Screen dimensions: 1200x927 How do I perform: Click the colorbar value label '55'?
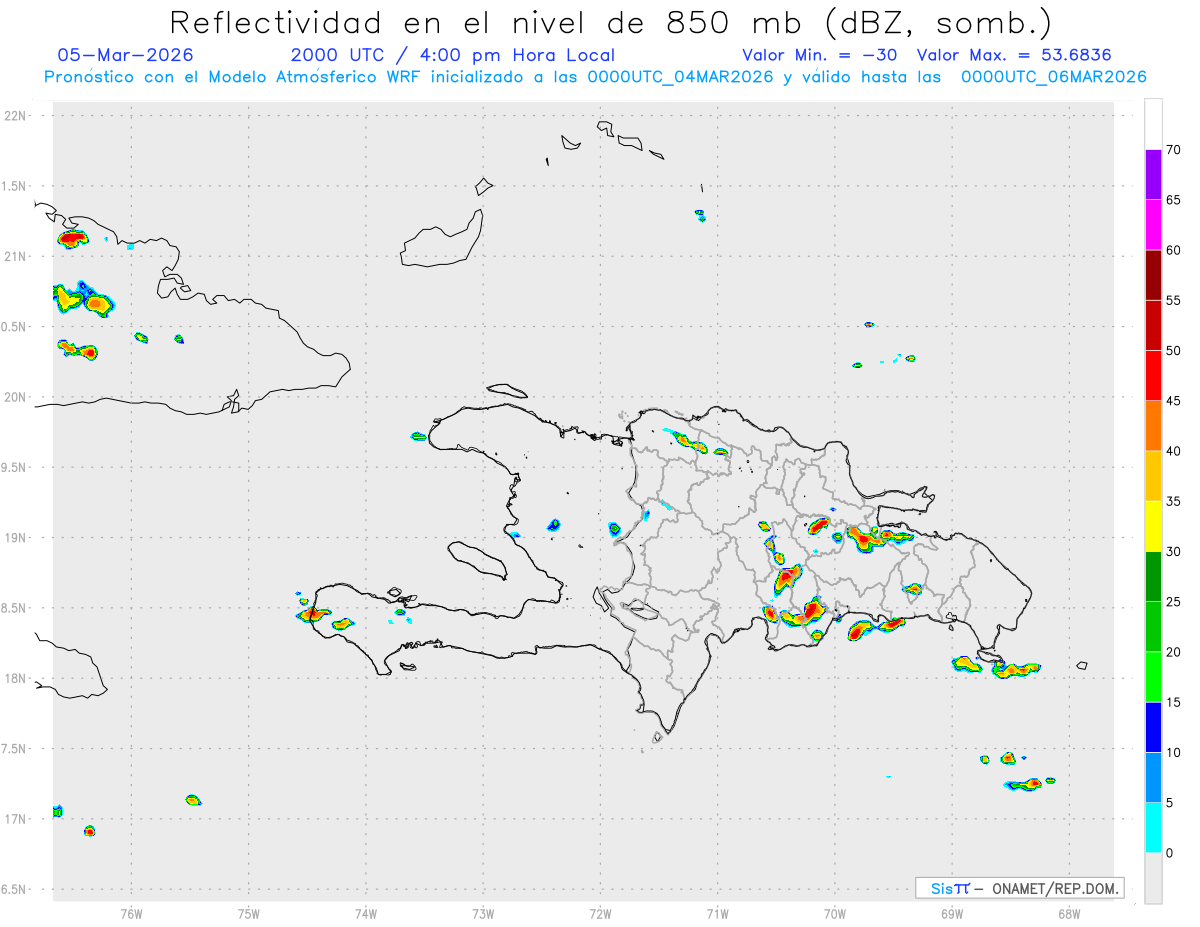[x=1173, y=300]
